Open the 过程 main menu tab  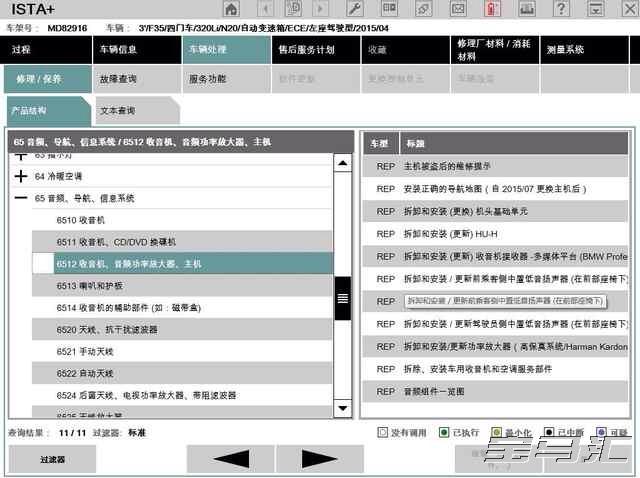click(x=46, y=50)
